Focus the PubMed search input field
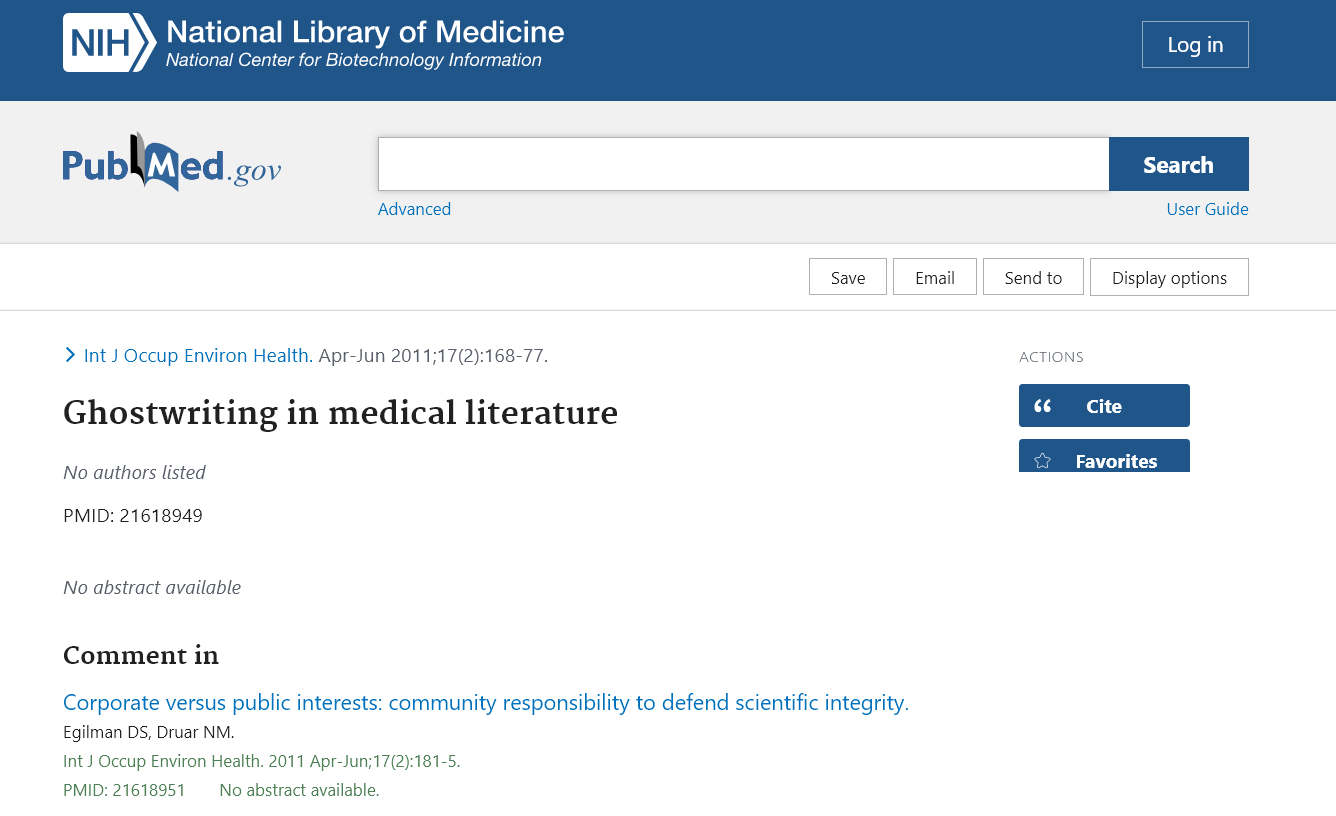1336x816 pixels. (743, 164)
